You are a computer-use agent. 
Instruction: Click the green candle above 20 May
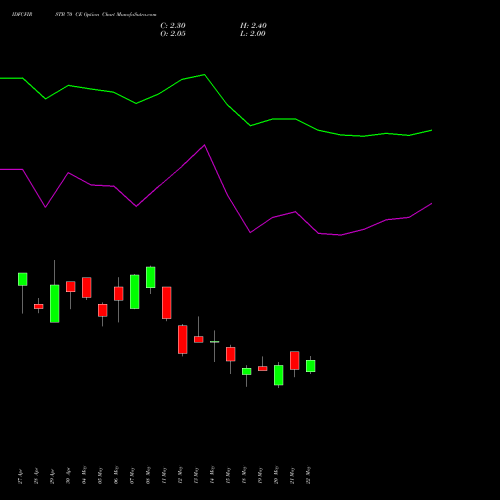tap(279, 375)
